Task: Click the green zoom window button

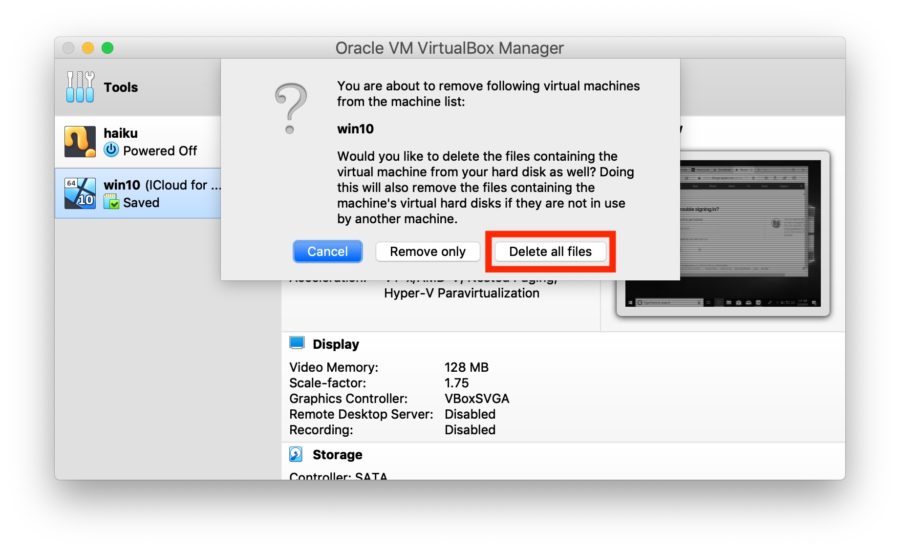Action: (107, 48)
